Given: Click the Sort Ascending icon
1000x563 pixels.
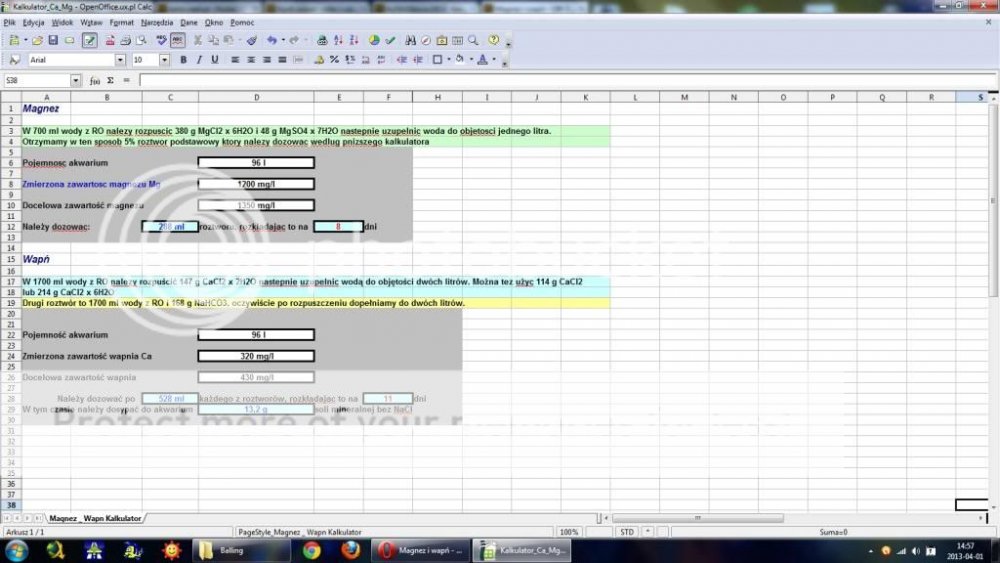Looking at the screenshot, I should point(339,41).
